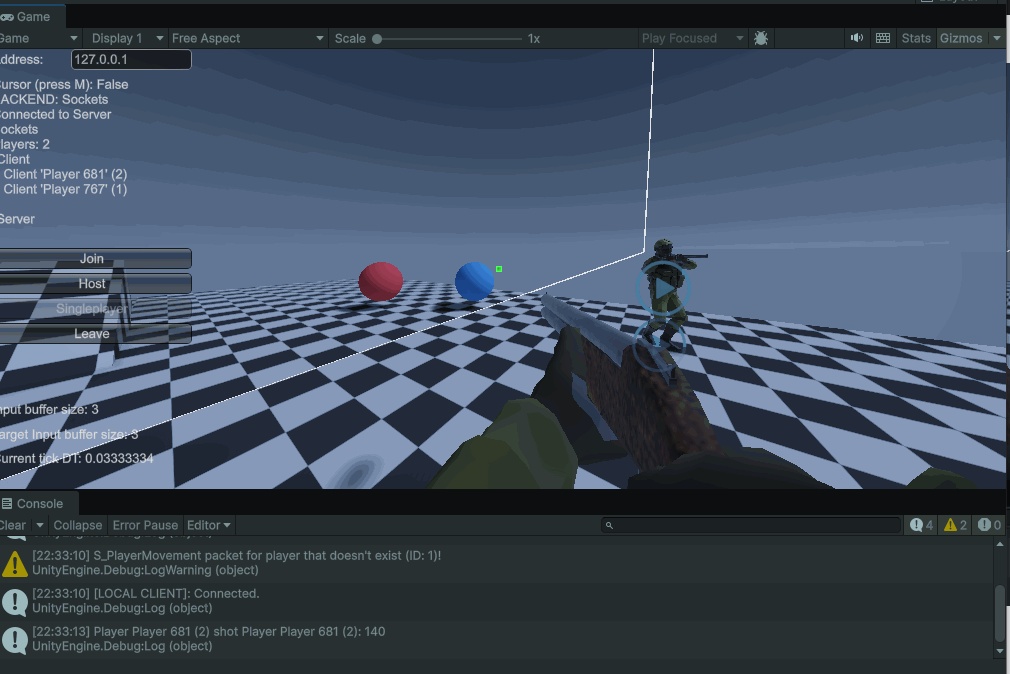The height and width of the screenshot is (674, 1010).
Task: Switch to the Console tab
Action: pyautogui.click(x=38, y=503)
